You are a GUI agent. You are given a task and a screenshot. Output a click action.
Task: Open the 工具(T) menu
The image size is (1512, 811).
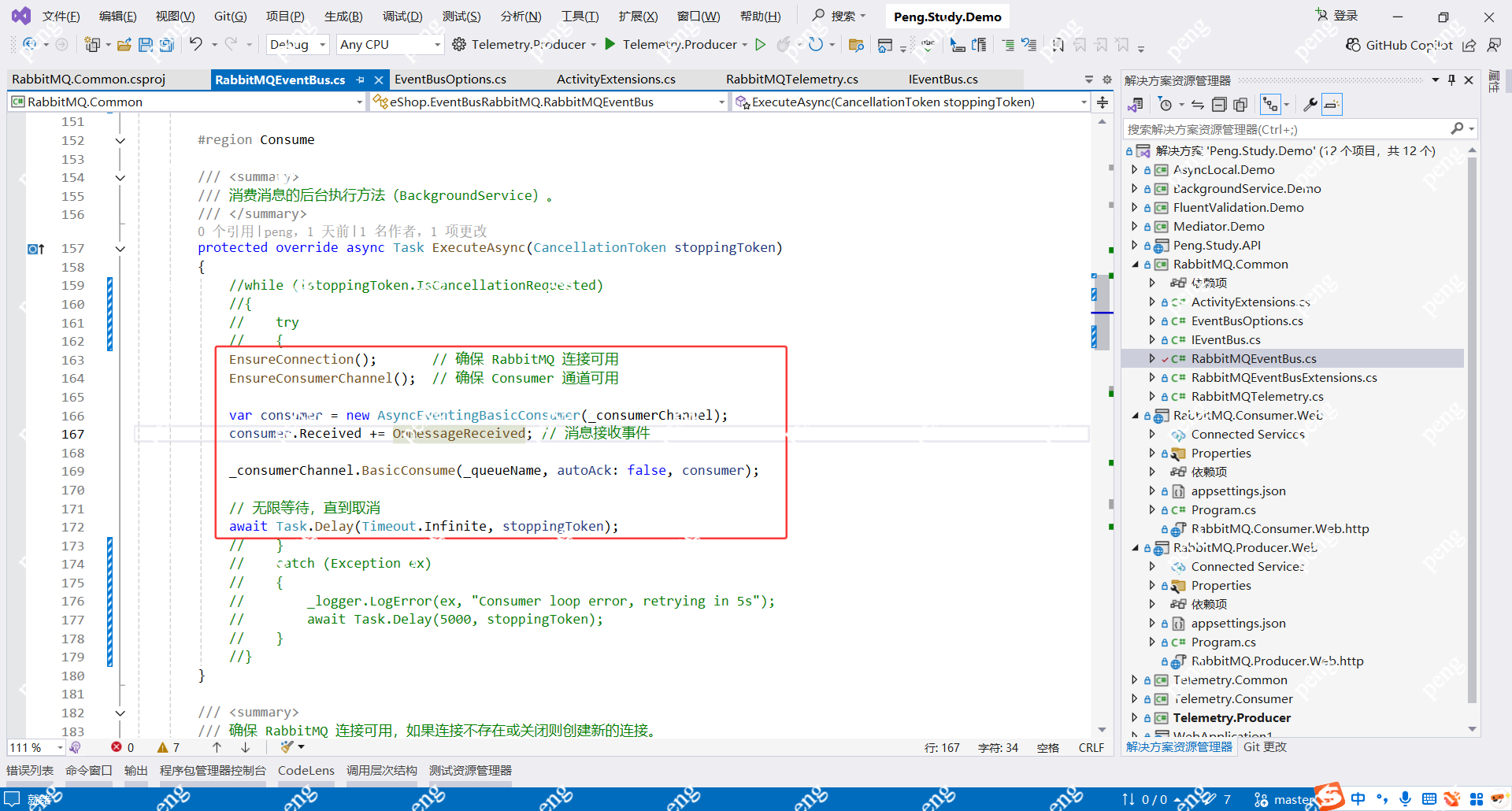point(580,17)
